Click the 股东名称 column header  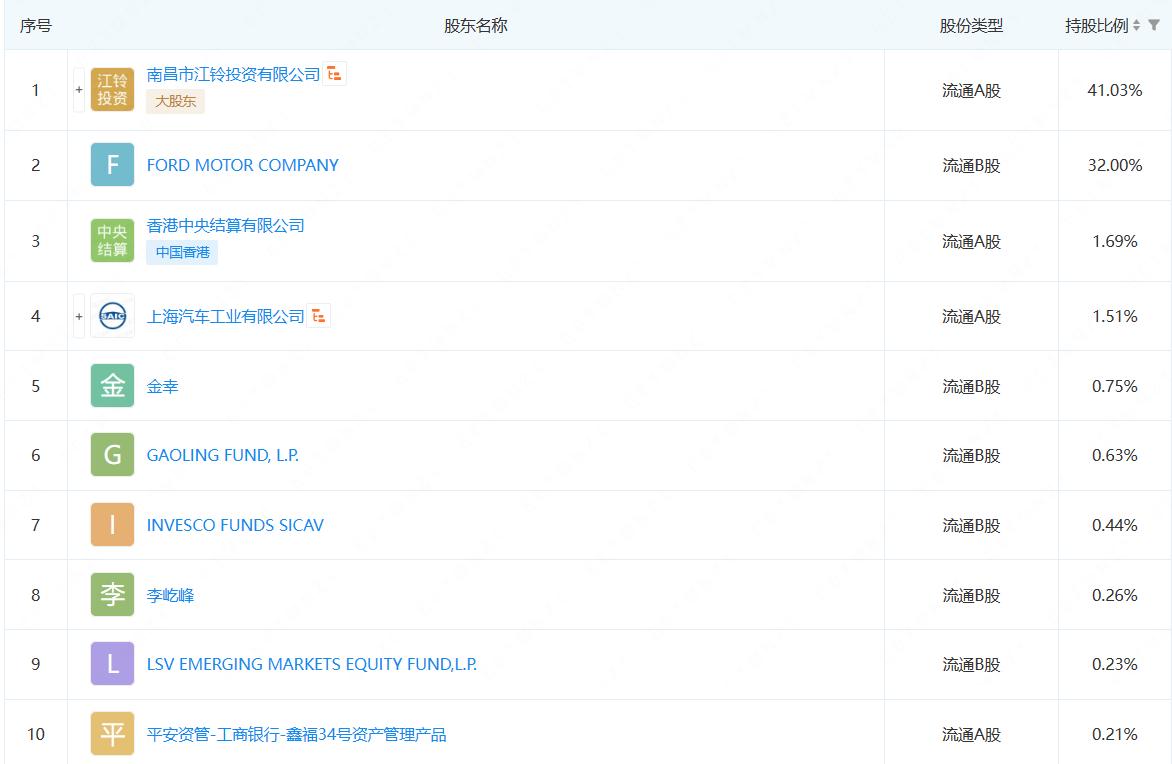click(x=475, y=26)
